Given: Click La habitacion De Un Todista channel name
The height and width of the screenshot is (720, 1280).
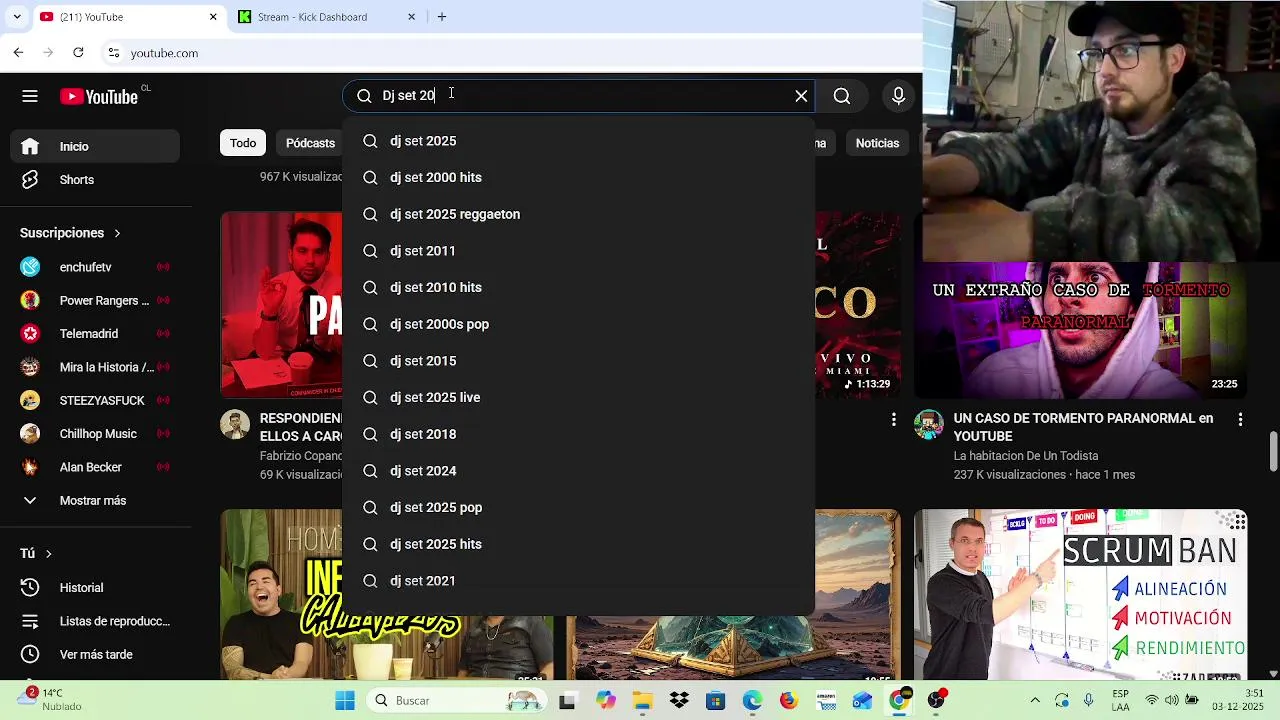Looking at the screenshot, I should [1026, 456].
